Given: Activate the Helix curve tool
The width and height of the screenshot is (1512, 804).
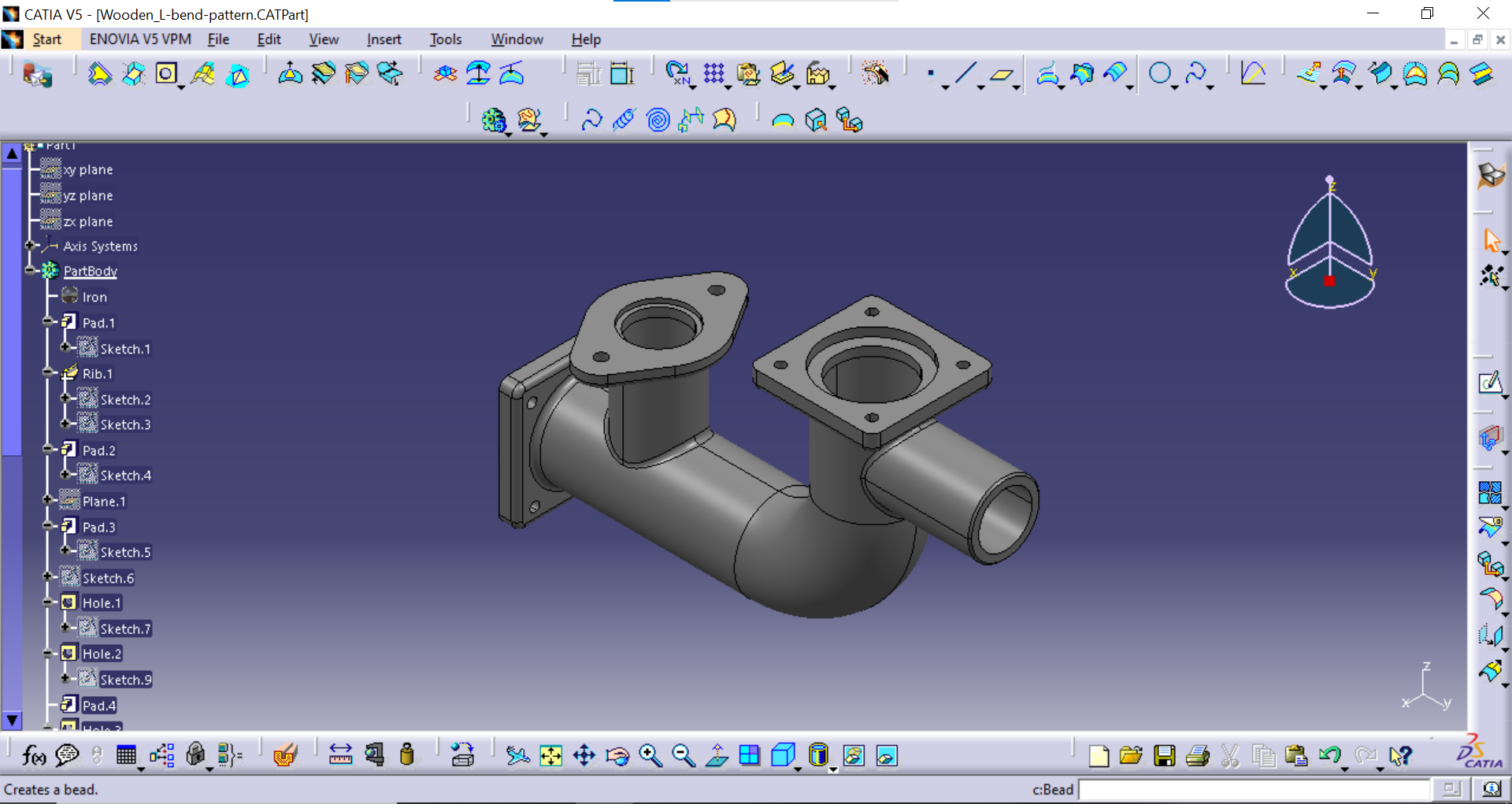Looking at the screenshot, I should [624, 120].
